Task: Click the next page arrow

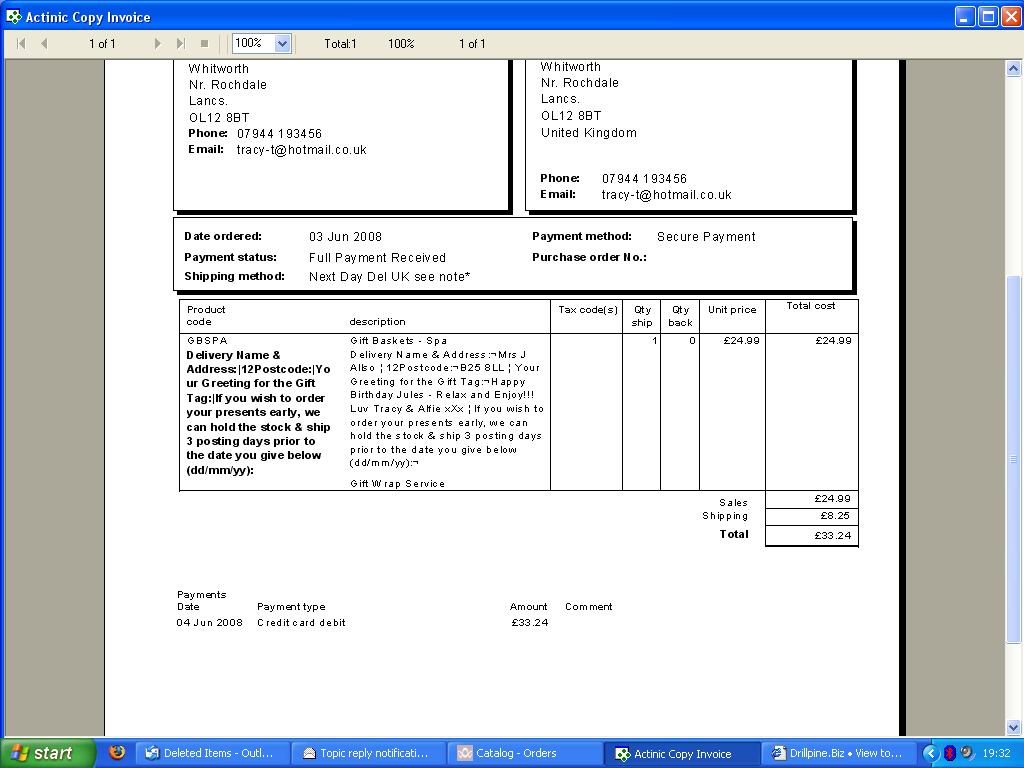Action: point(157,44)
